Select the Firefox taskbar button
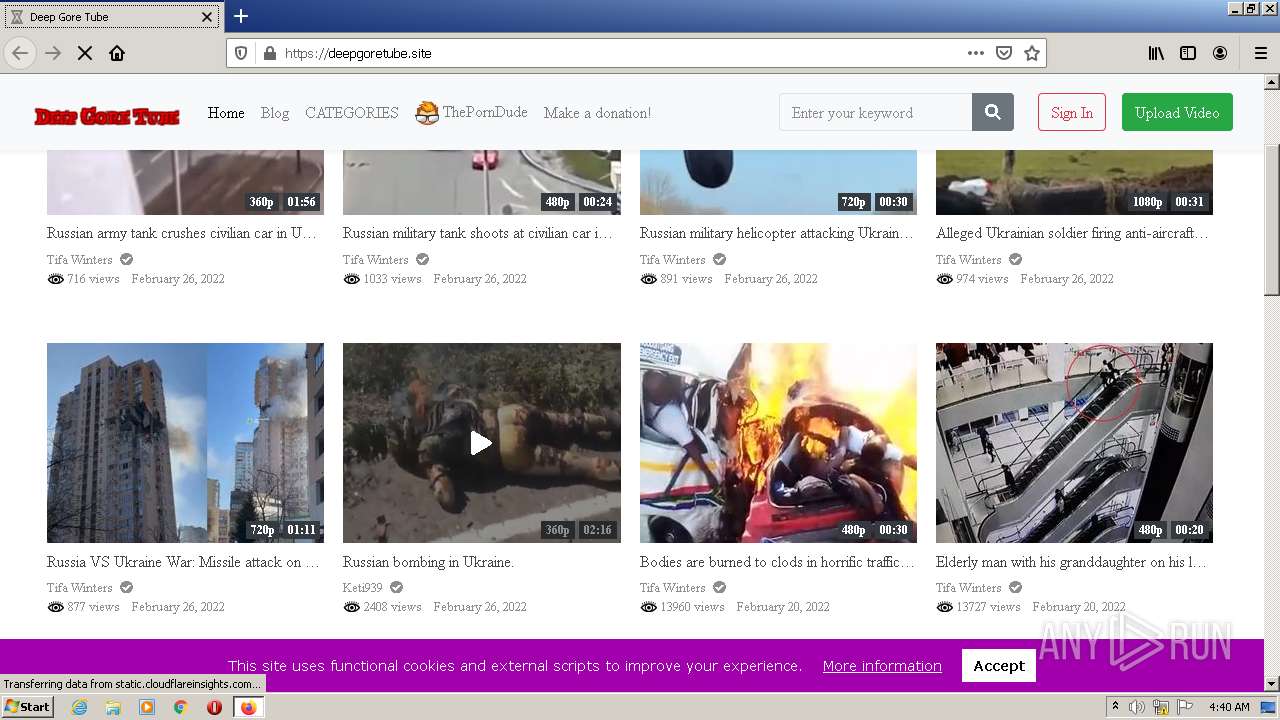This screenshot has height=720, width=1280. pos(248,707)
